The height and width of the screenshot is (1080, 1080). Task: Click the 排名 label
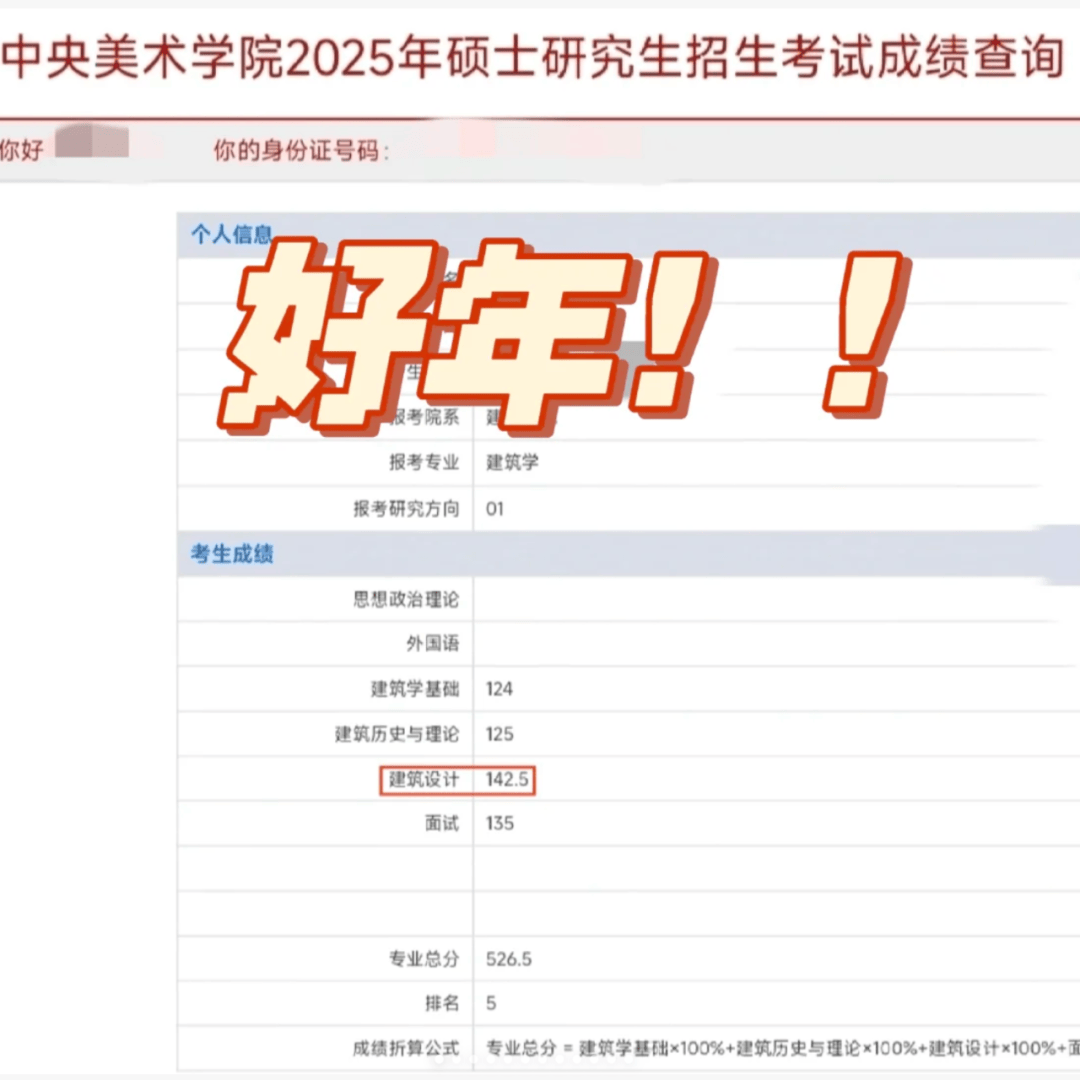(x=442, y=1003)
